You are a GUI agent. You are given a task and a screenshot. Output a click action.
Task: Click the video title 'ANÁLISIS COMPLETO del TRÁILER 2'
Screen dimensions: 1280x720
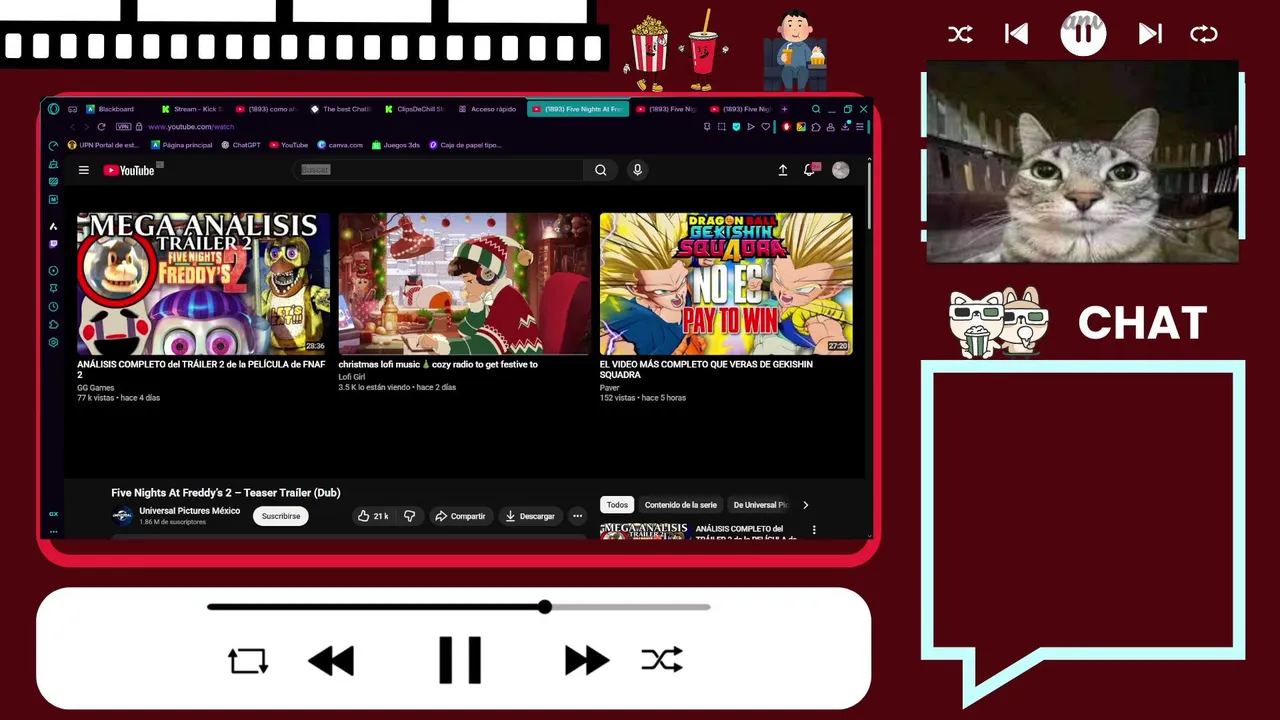click(201, 369)
